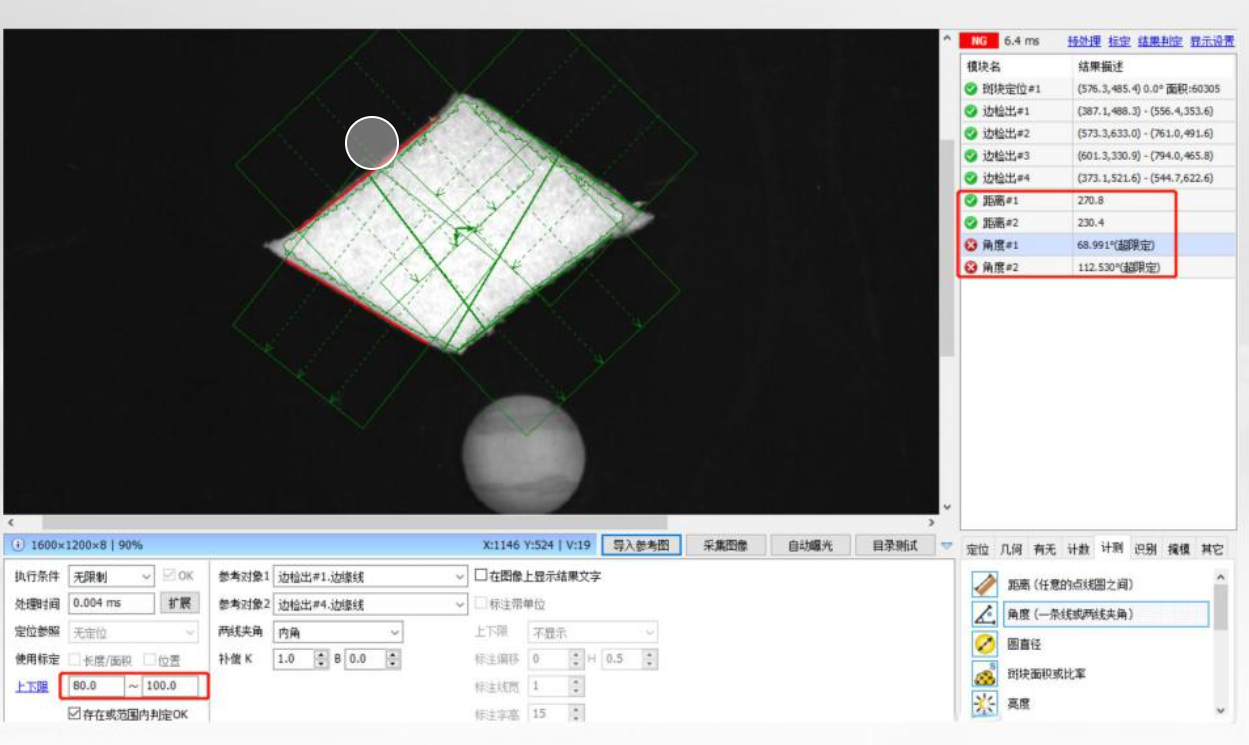Click the 自动曝光 button
The width and height of the screenshot is (1249, 745).
810,545
